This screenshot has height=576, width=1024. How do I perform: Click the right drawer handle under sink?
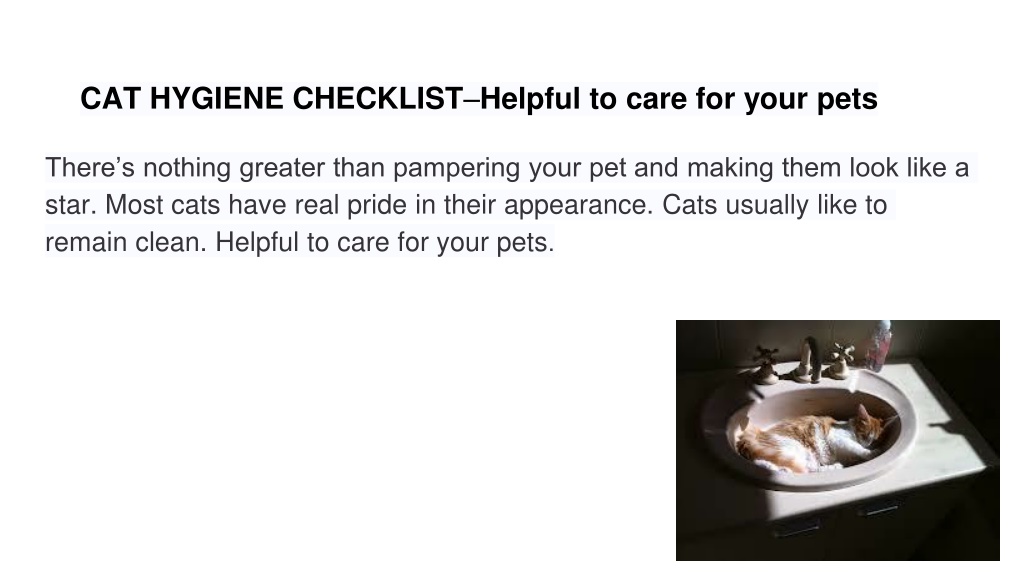(880, 507)
